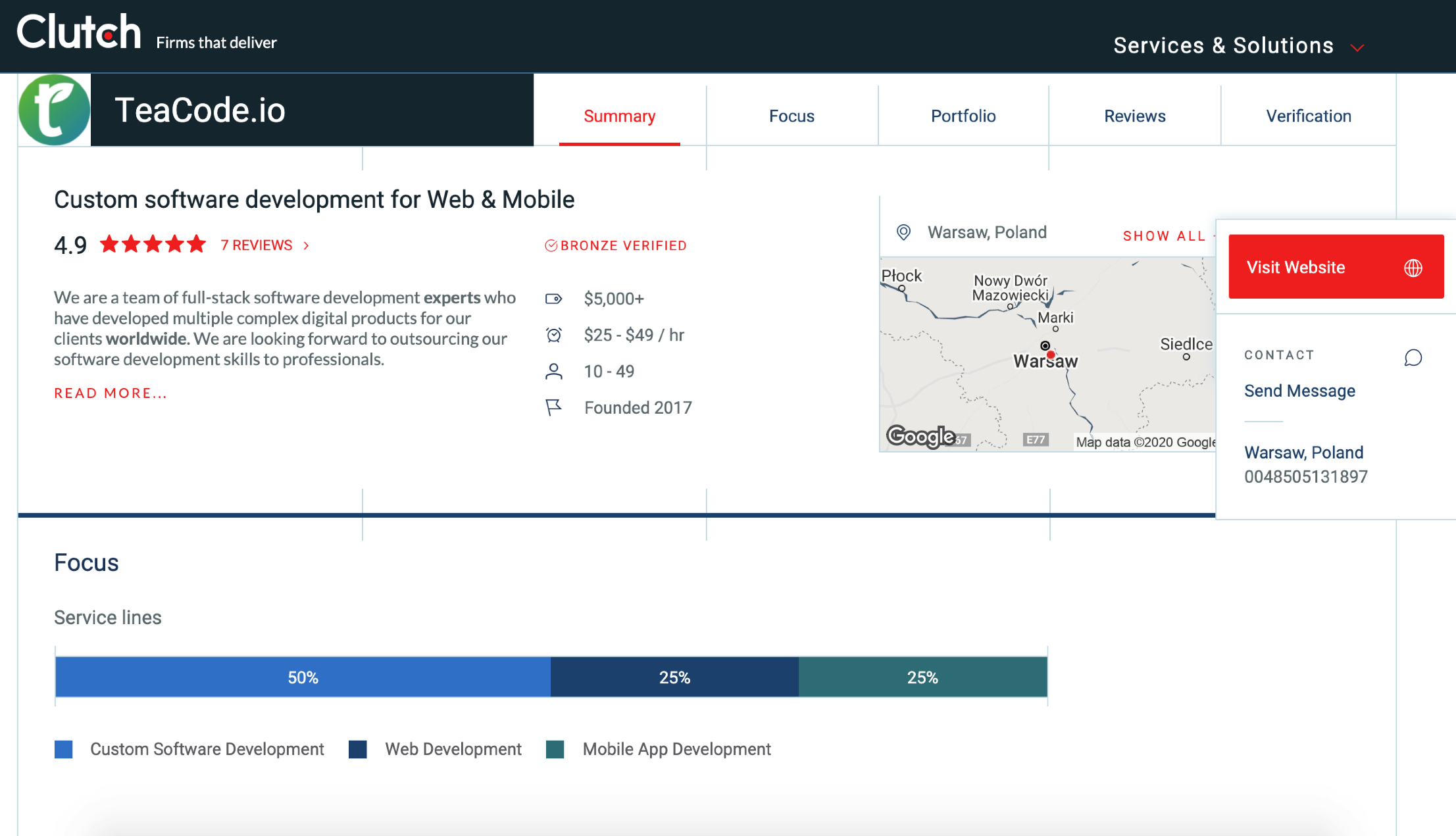Switch to the Summary tab

click(620, 116)
